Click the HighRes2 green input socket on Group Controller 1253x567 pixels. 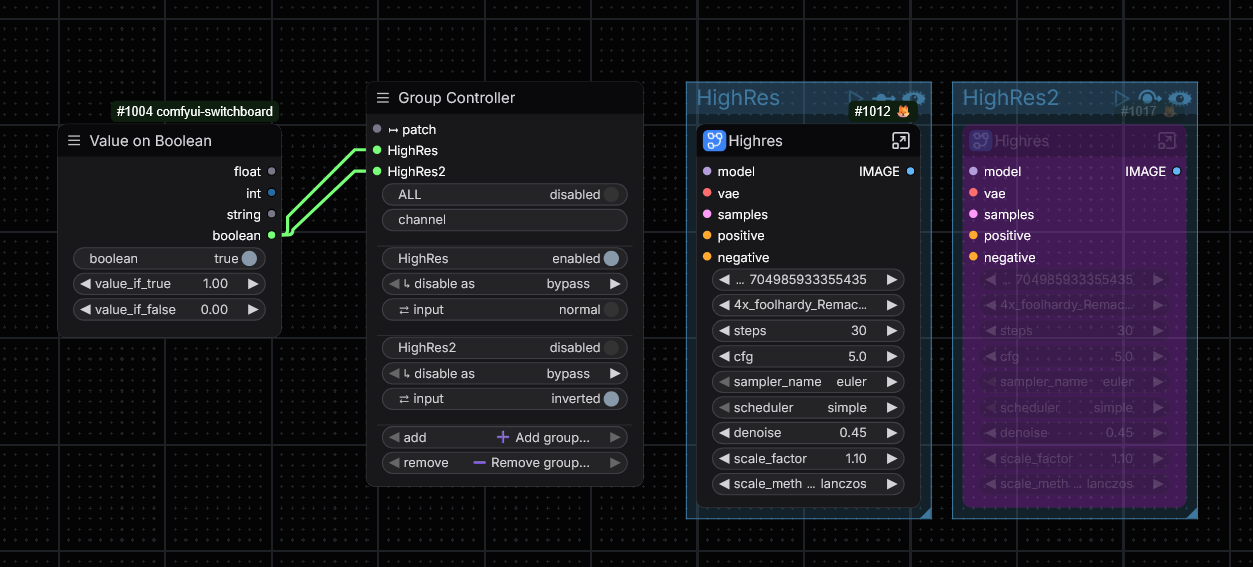(x=377, y=171)
